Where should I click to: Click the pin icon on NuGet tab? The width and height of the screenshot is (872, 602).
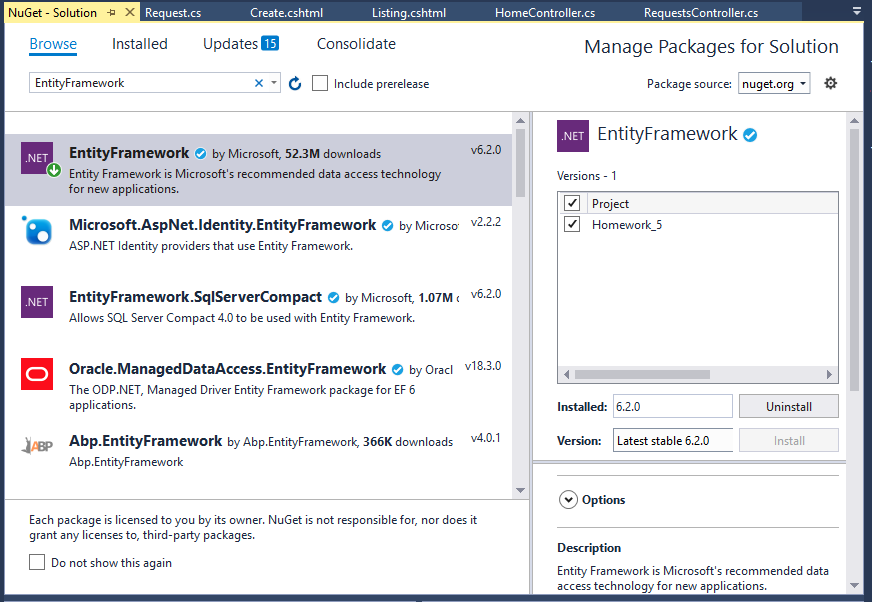112,12
